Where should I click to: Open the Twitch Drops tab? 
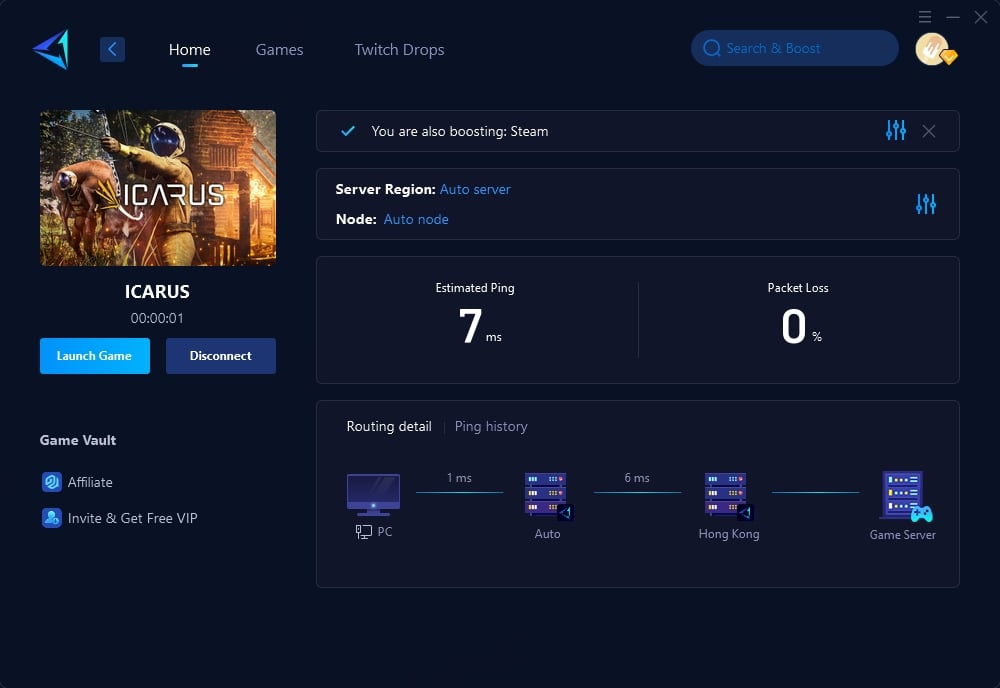pyautogui.click(x=399, y=50)
